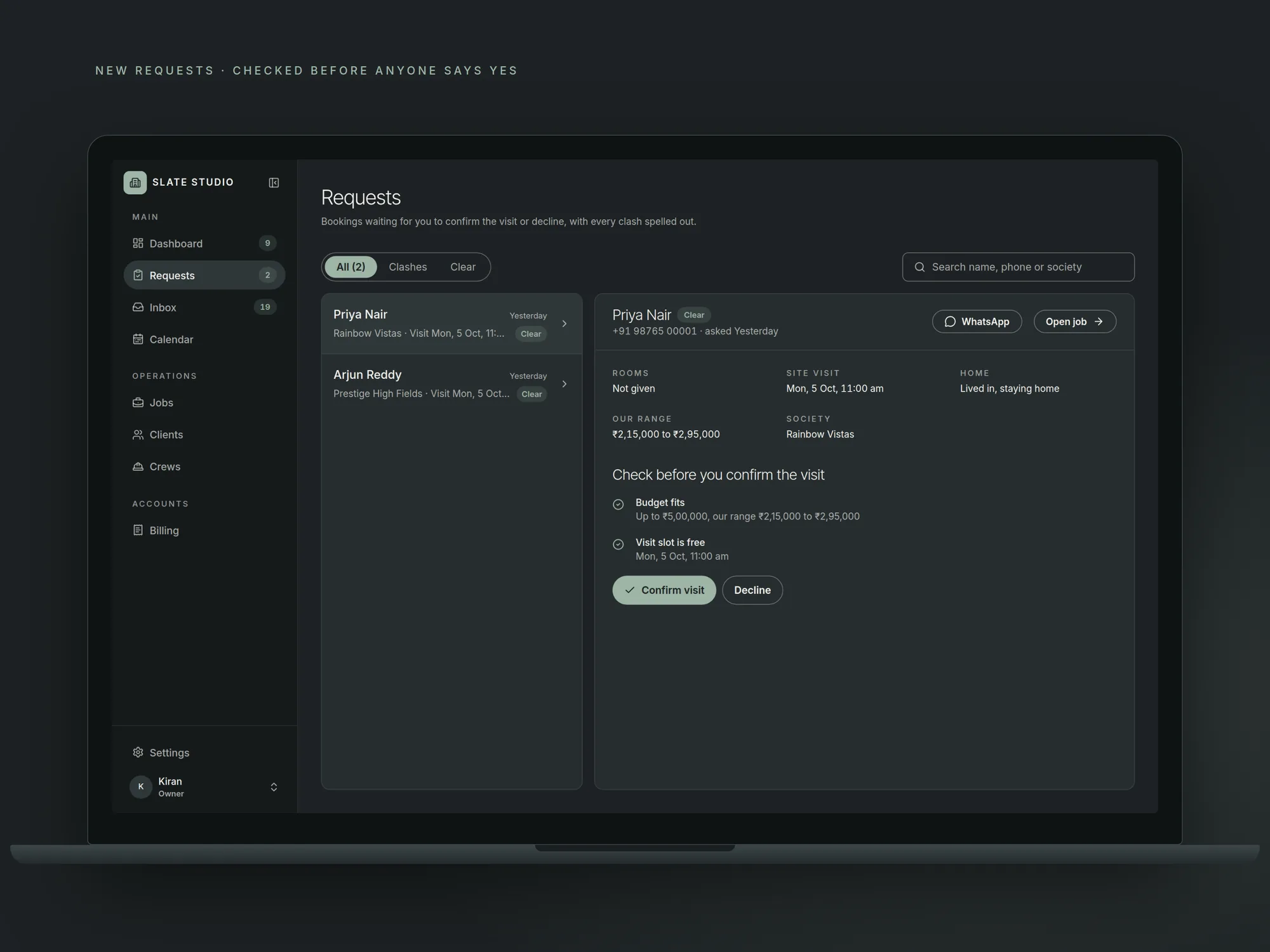Viewport: 1270px width, 952px height.
Task: Confirm visit for Priya Nair
Action: (664, 590)
